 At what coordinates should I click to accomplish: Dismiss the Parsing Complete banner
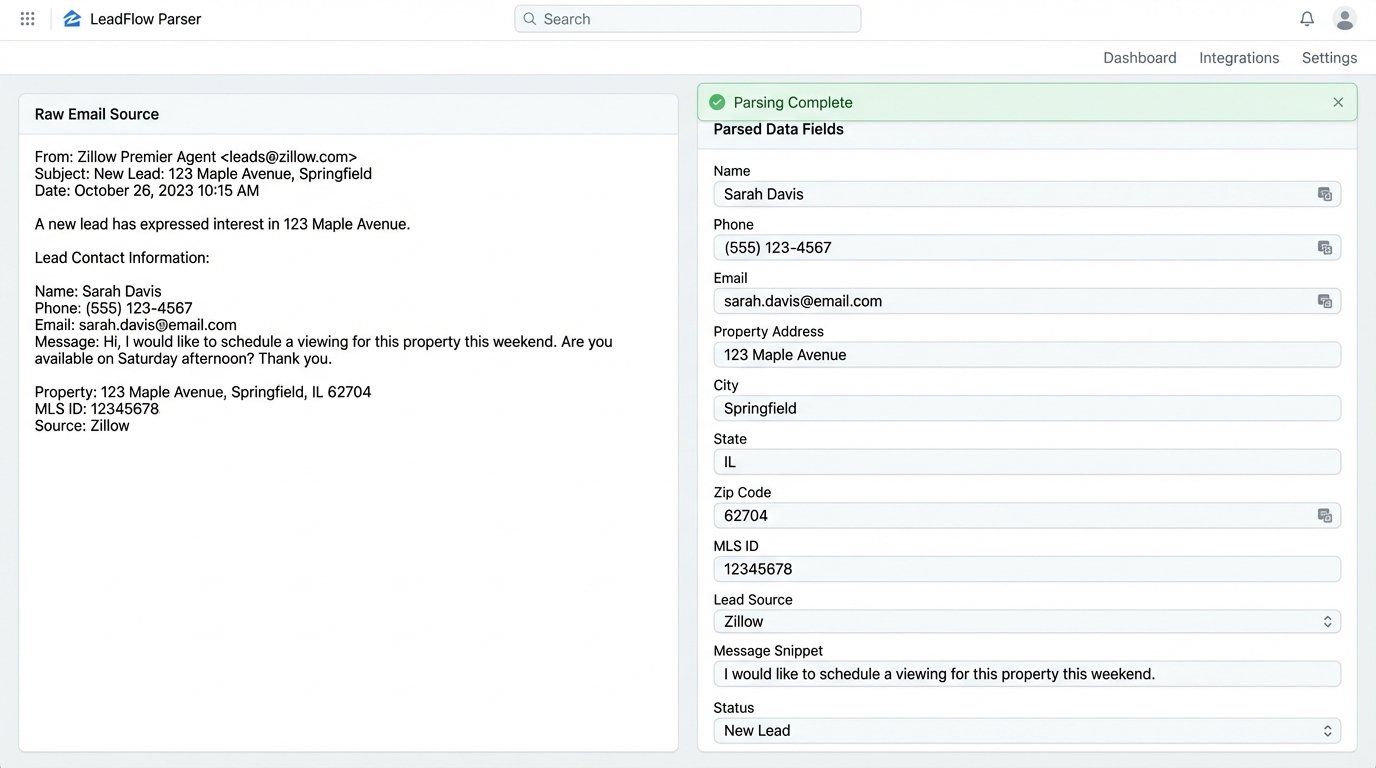tap(1338, 101)
